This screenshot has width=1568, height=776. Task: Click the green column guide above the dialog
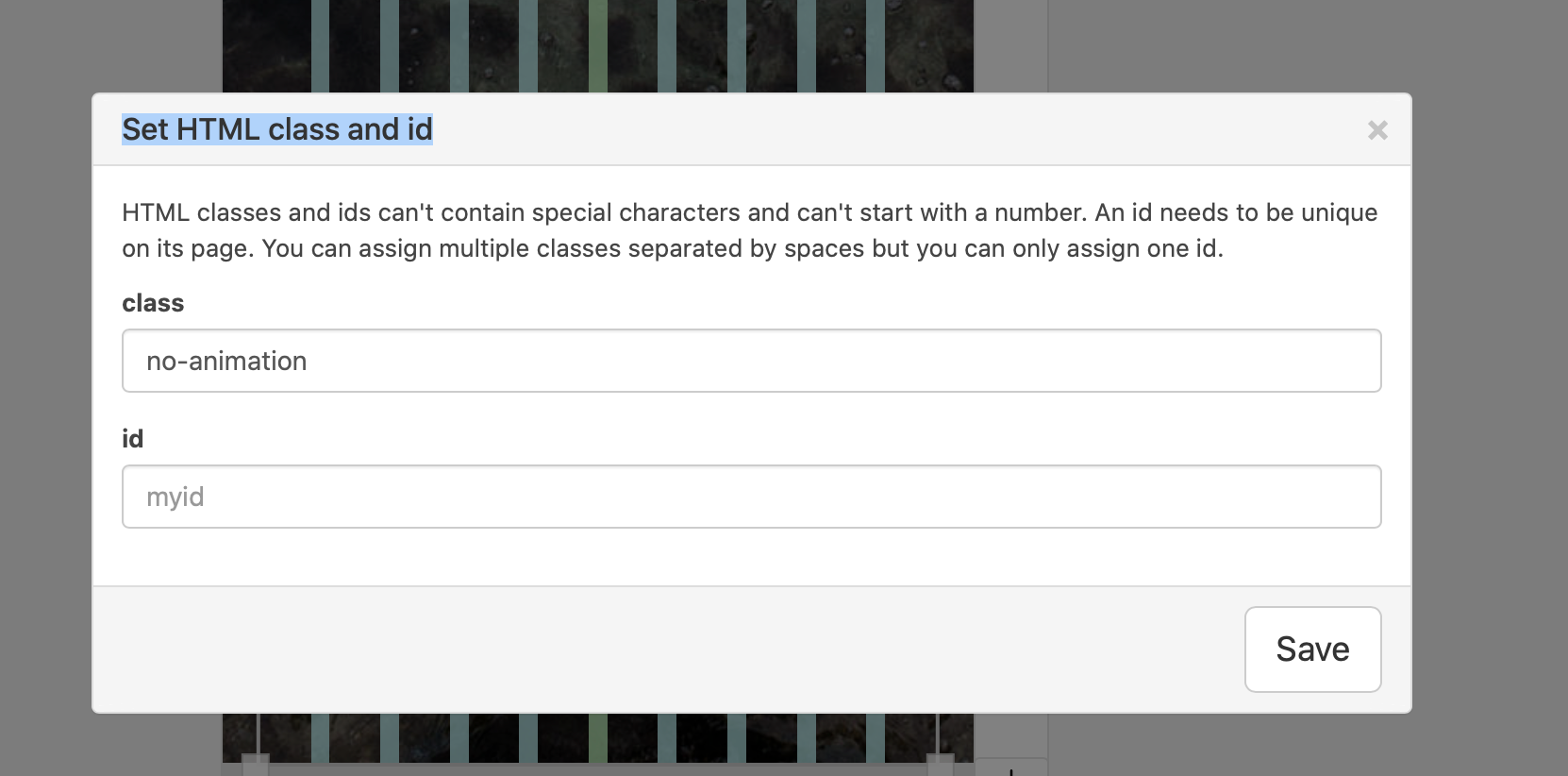pos(597,45)
